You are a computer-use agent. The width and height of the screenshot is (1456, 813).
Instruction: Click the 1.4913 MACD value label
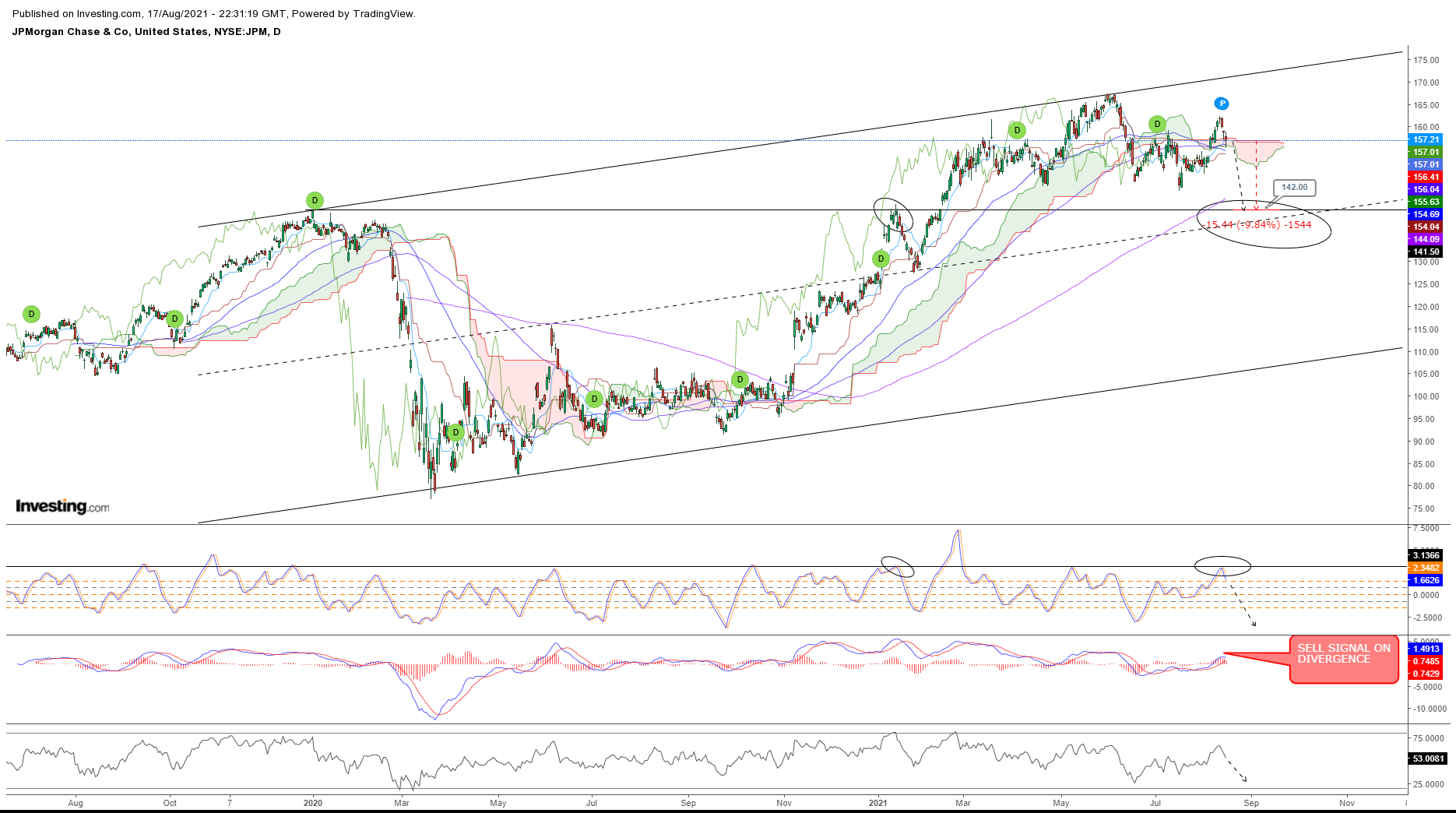tap(1425, 648)
